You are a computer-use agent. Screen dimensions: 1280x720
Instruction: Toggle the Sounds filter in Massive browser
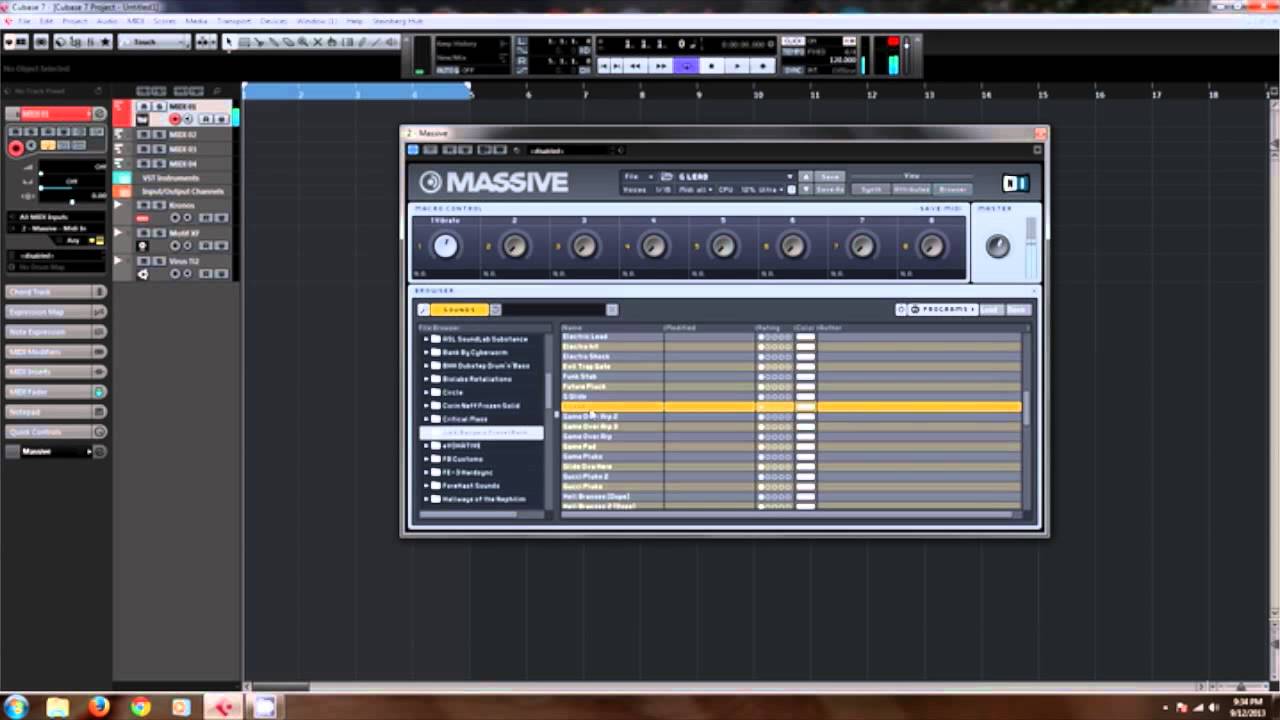coord(459,308)
